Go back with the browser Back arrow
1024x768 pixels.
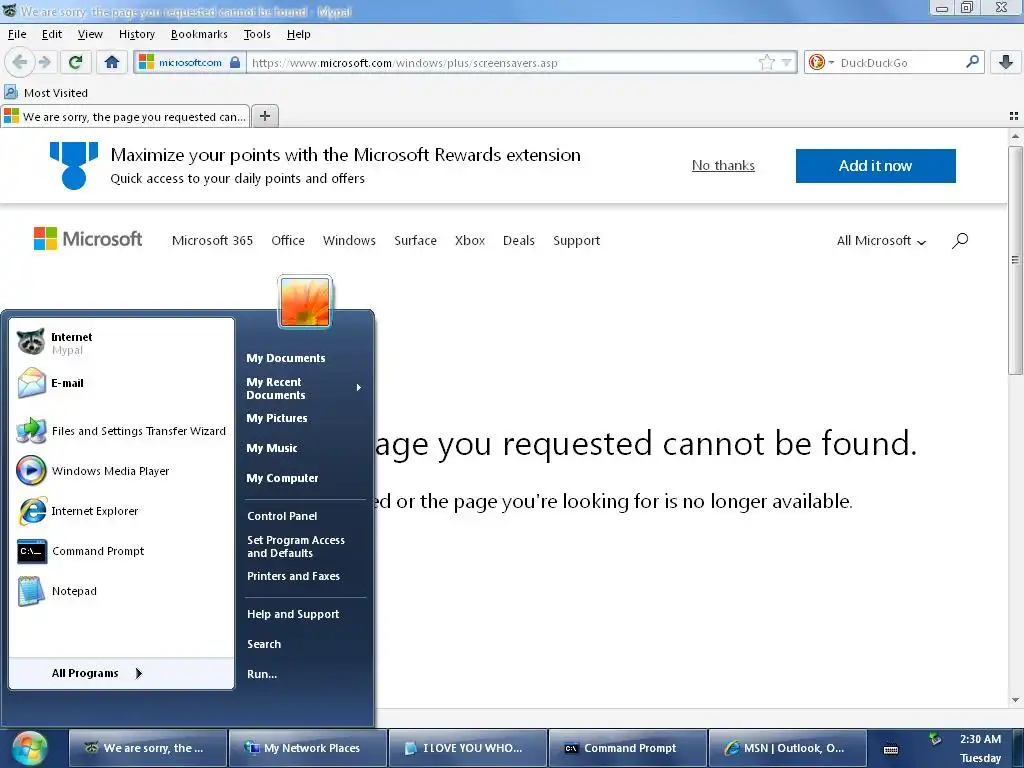click(x=20, y=62)
